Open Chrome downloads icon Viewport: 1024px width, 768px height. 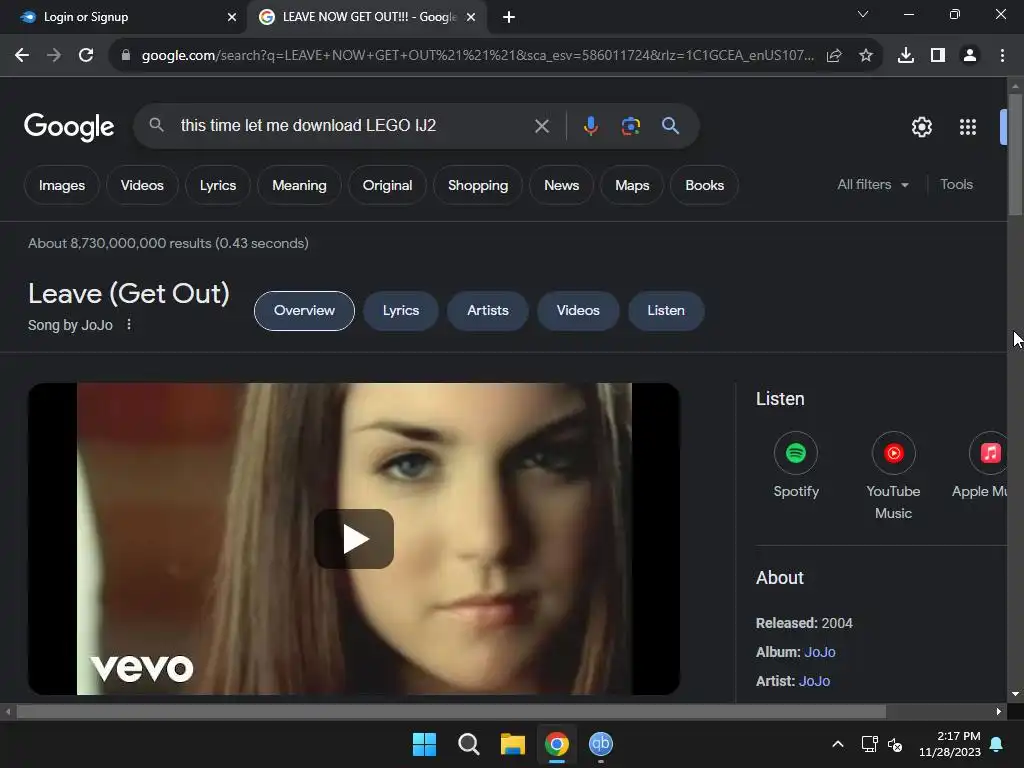tap(906, 56)
